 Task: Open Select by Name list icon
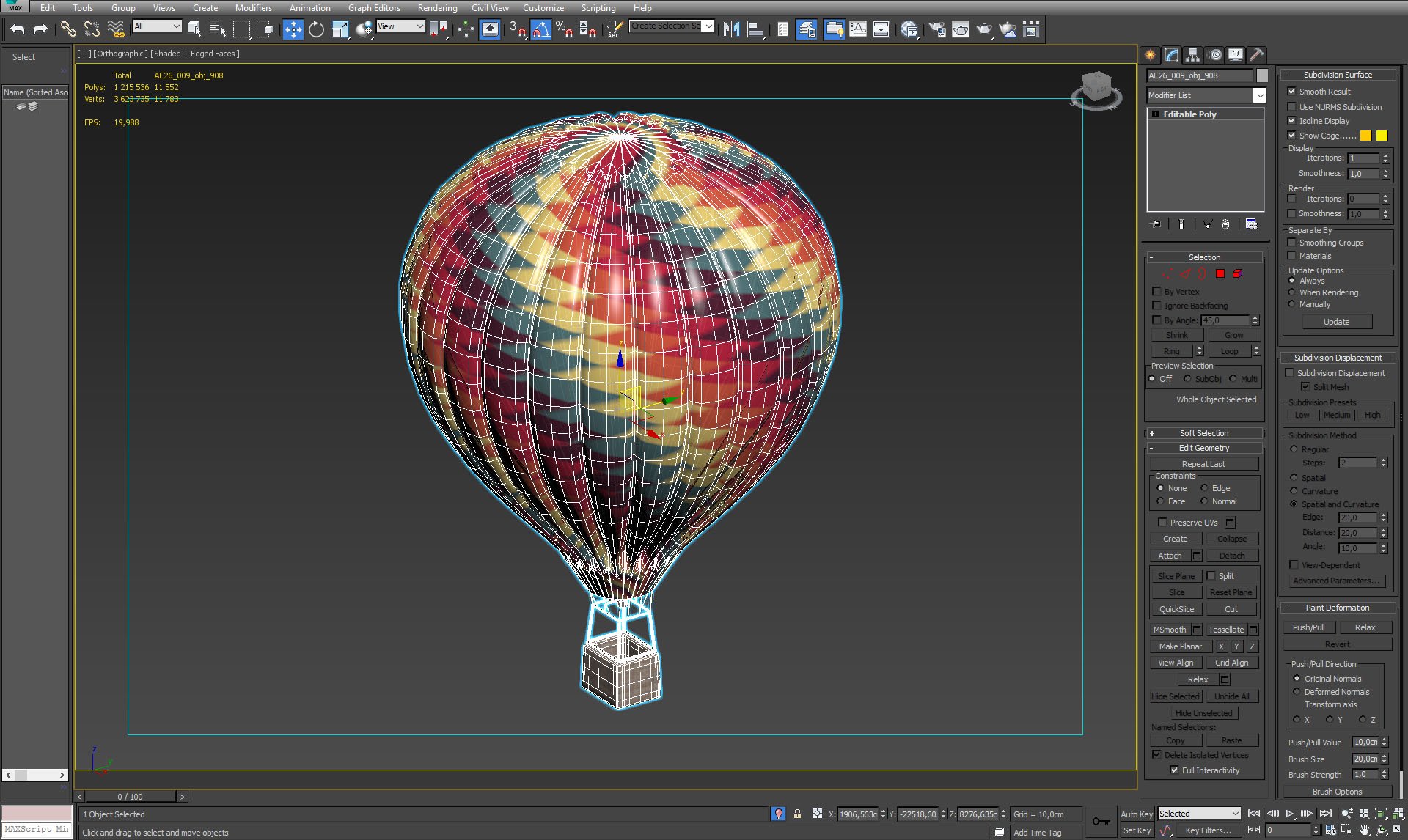click(218, 29)
